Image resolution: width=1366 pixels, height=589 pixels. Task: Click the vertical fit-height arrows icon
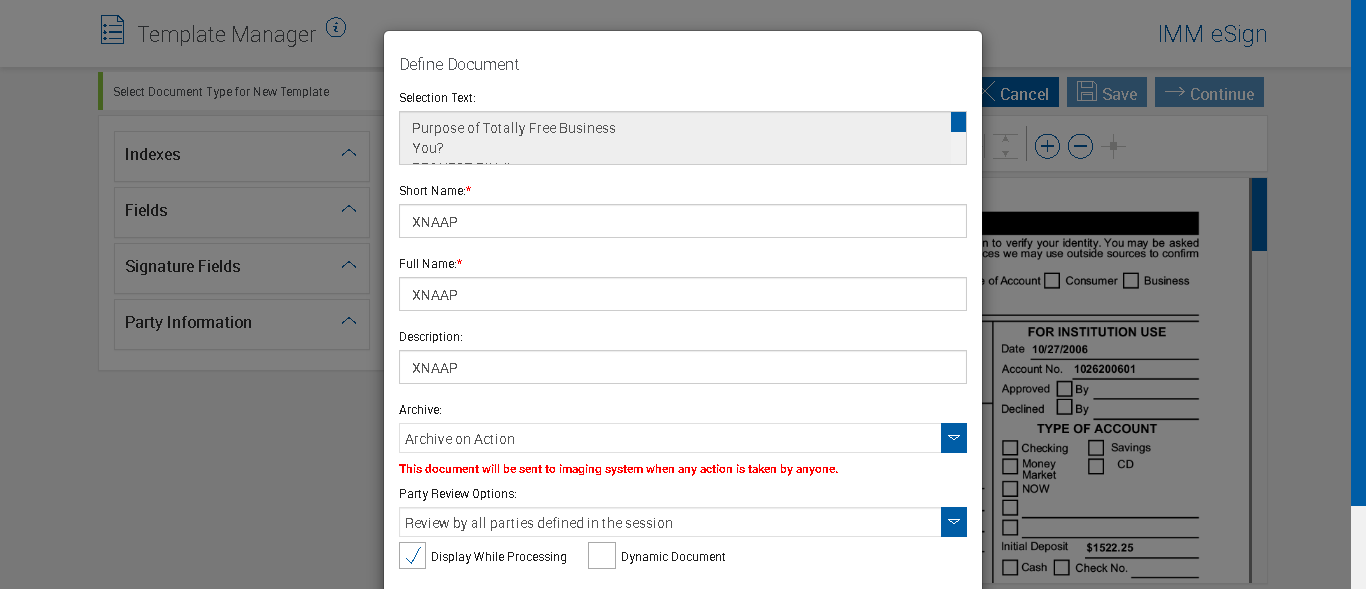coord(1006,147)
